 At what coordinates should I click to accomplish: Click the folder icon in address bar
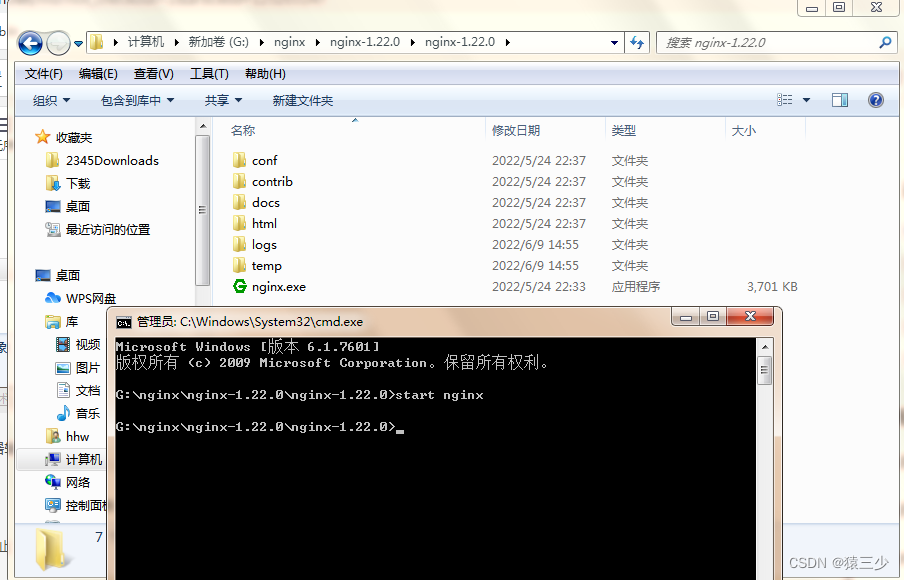97,42
